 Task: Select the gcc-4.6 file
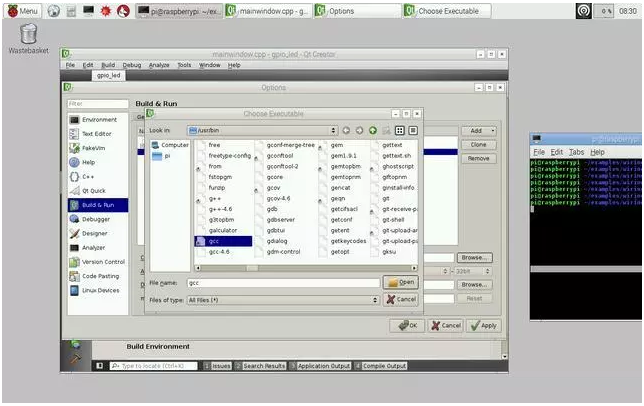(x=219, y=252)
